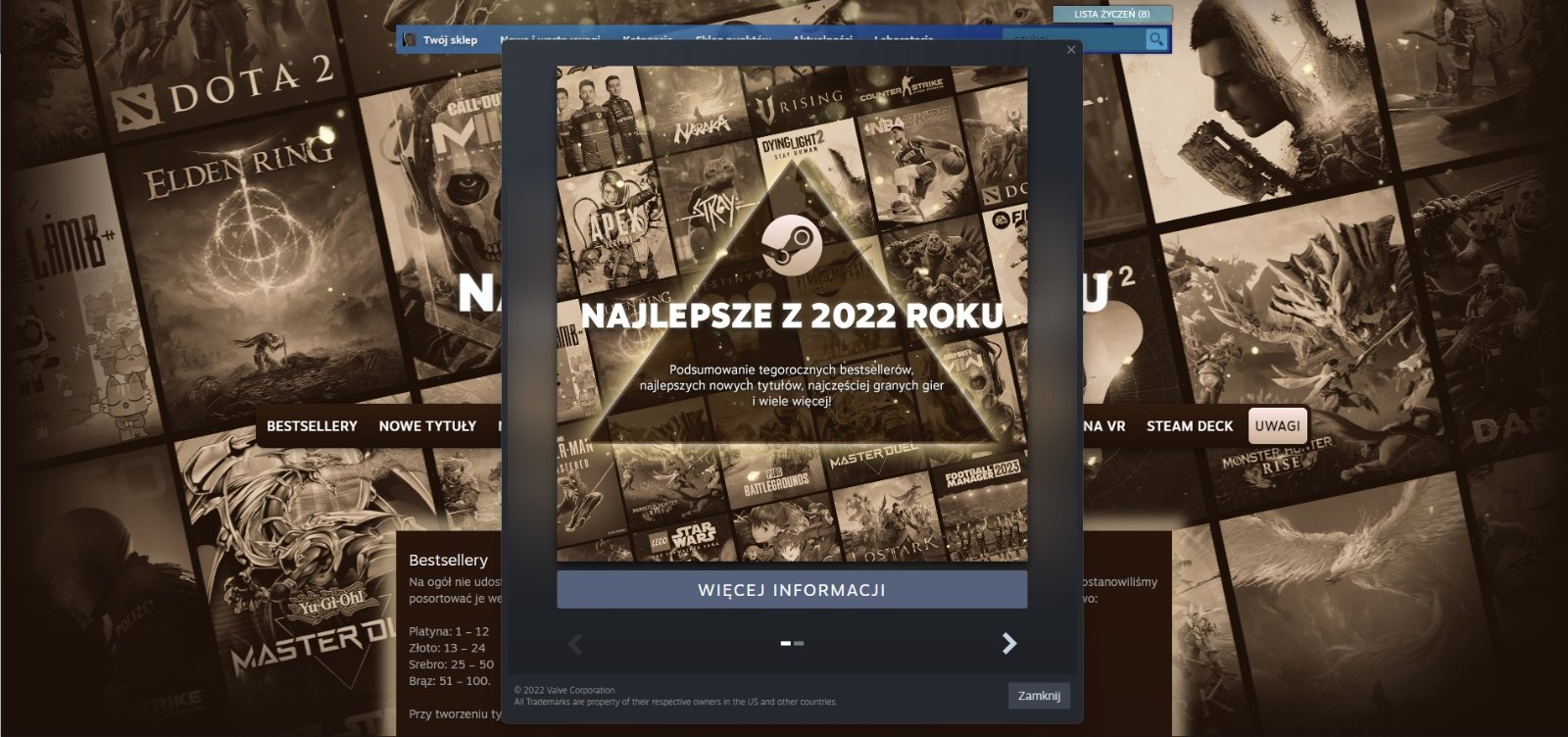Click the text 'Brąz: 51 – 100.'

(450, 681)
